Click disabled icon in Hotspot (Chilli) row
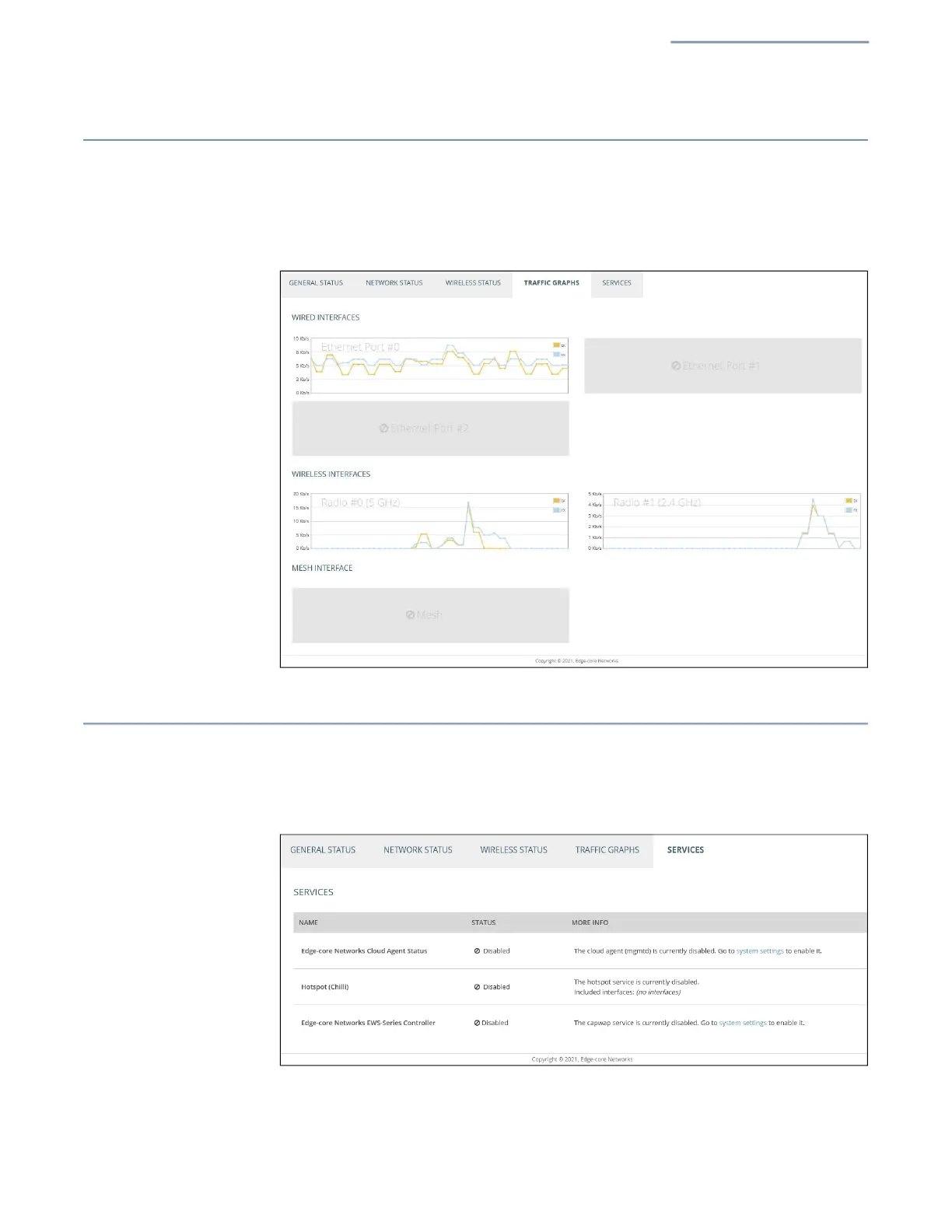Viewport: 952px width, 1232px height. [477, 987]
